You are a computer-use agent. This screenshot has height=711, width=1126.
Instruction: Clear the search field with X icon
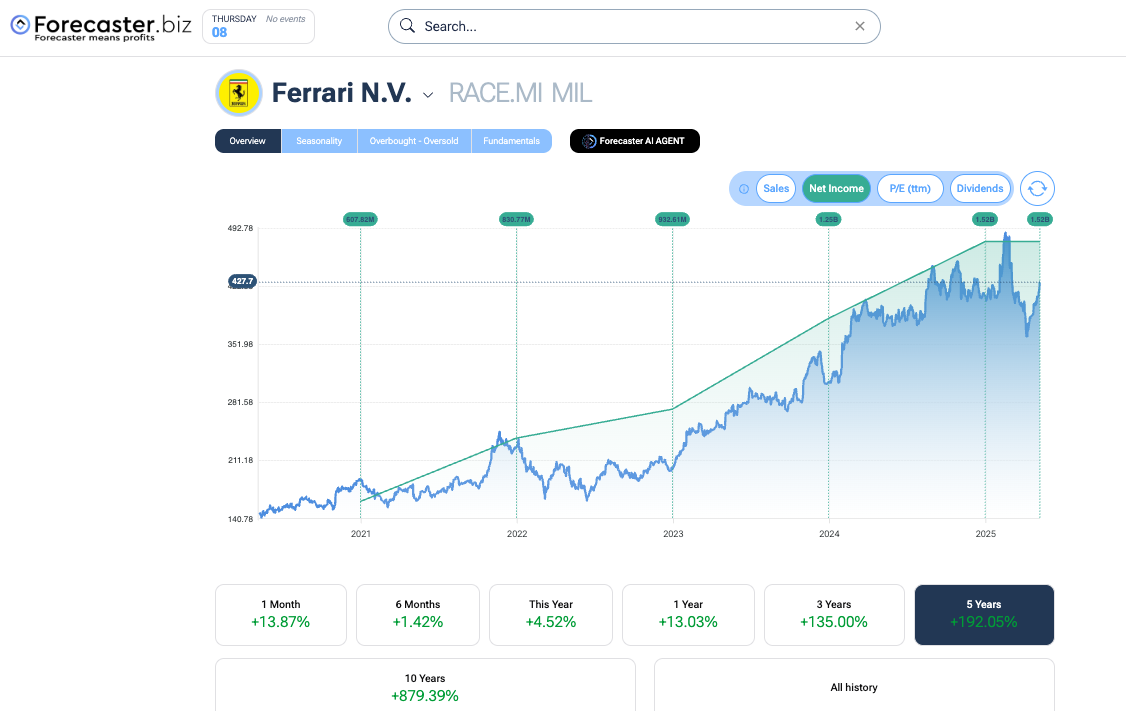[860, 26]
